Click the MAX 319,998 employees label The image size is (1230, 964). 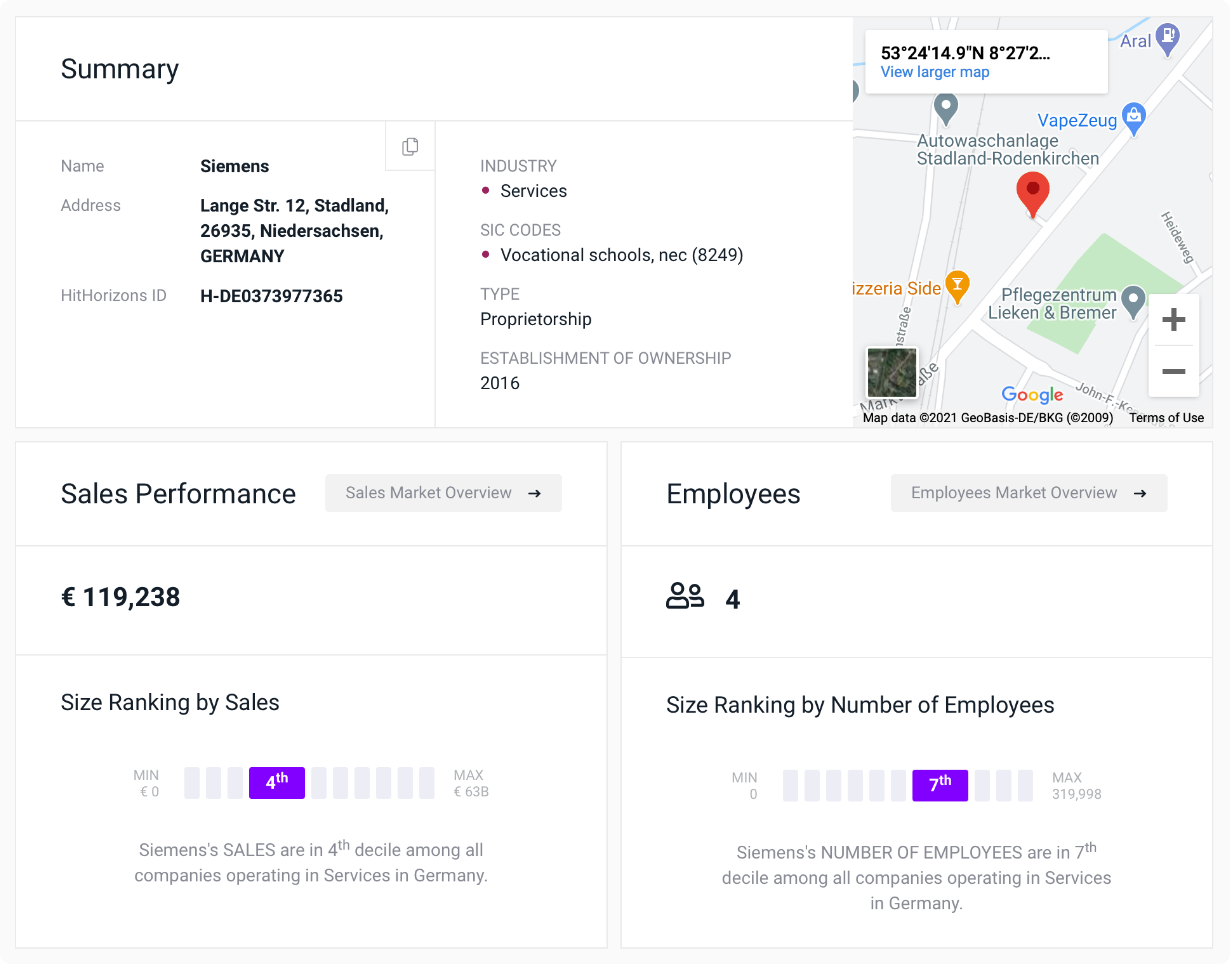(x=1076, y=785)
